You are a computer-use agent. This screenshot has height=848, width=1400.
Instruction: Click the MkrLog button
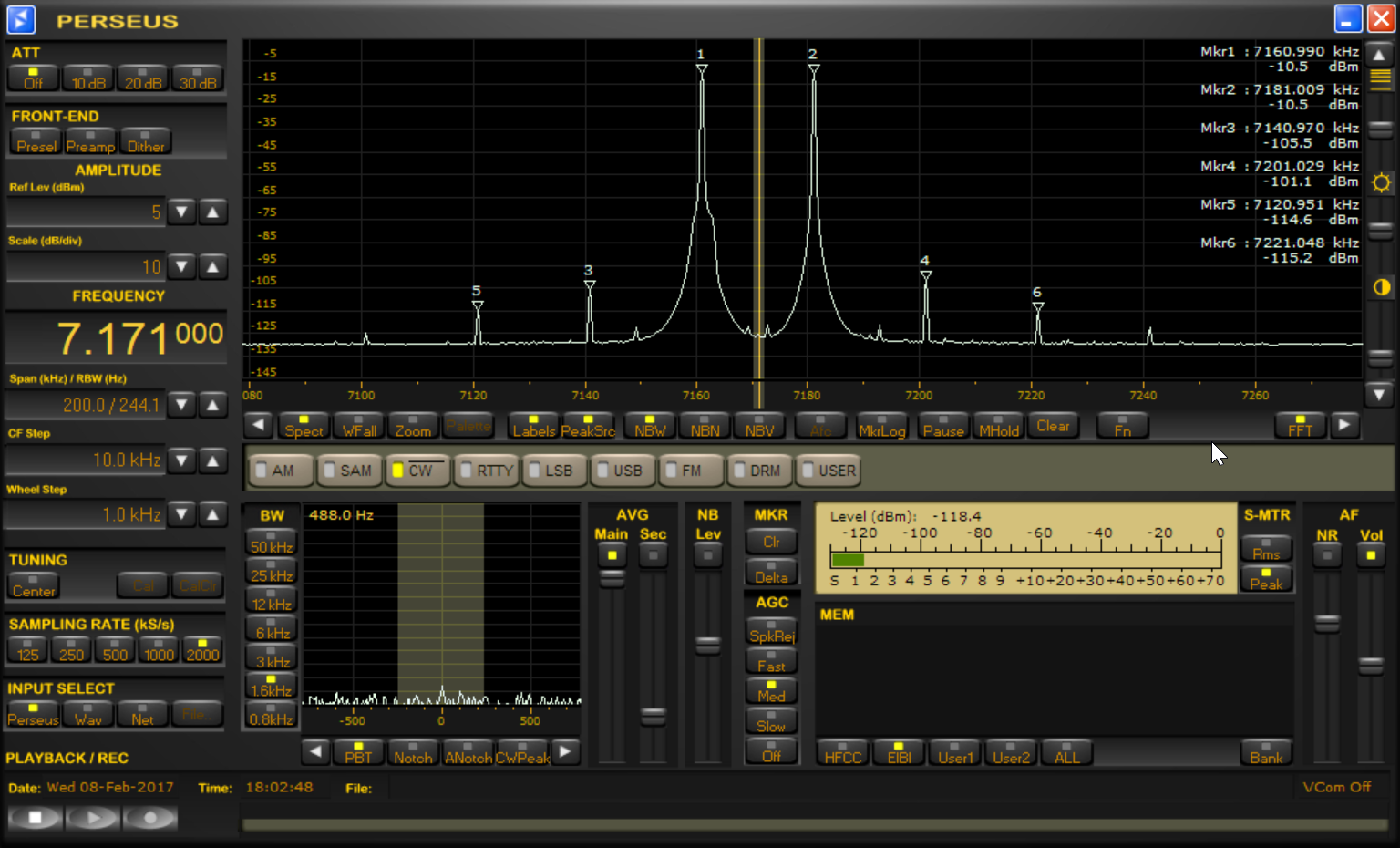(x=882, y=426)
